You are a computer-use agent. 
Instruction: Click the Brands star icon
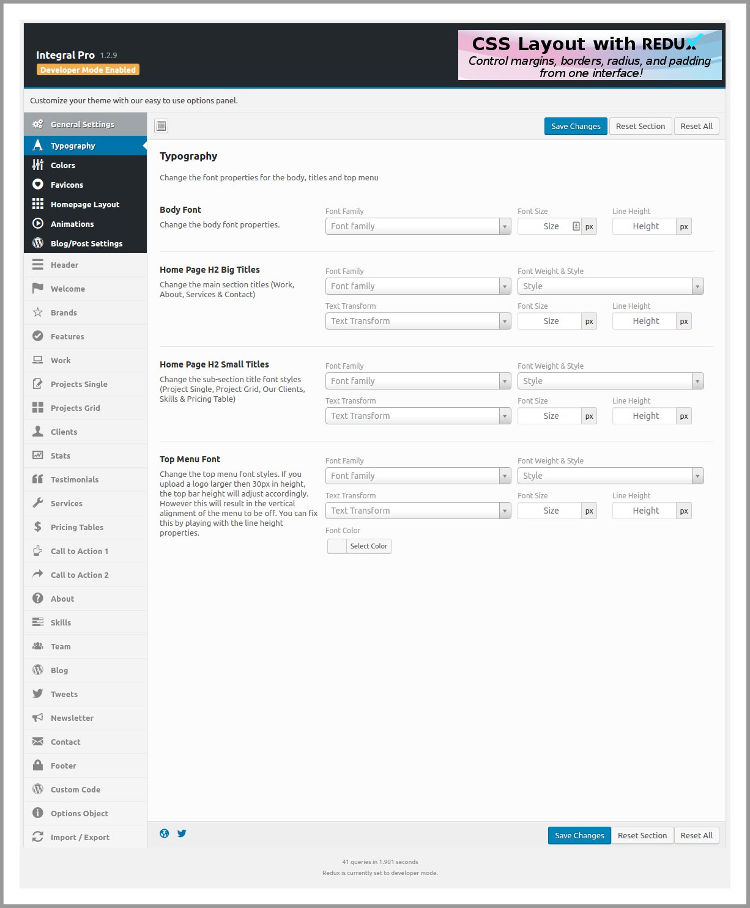pyautogui.click(x=38, y=312)
